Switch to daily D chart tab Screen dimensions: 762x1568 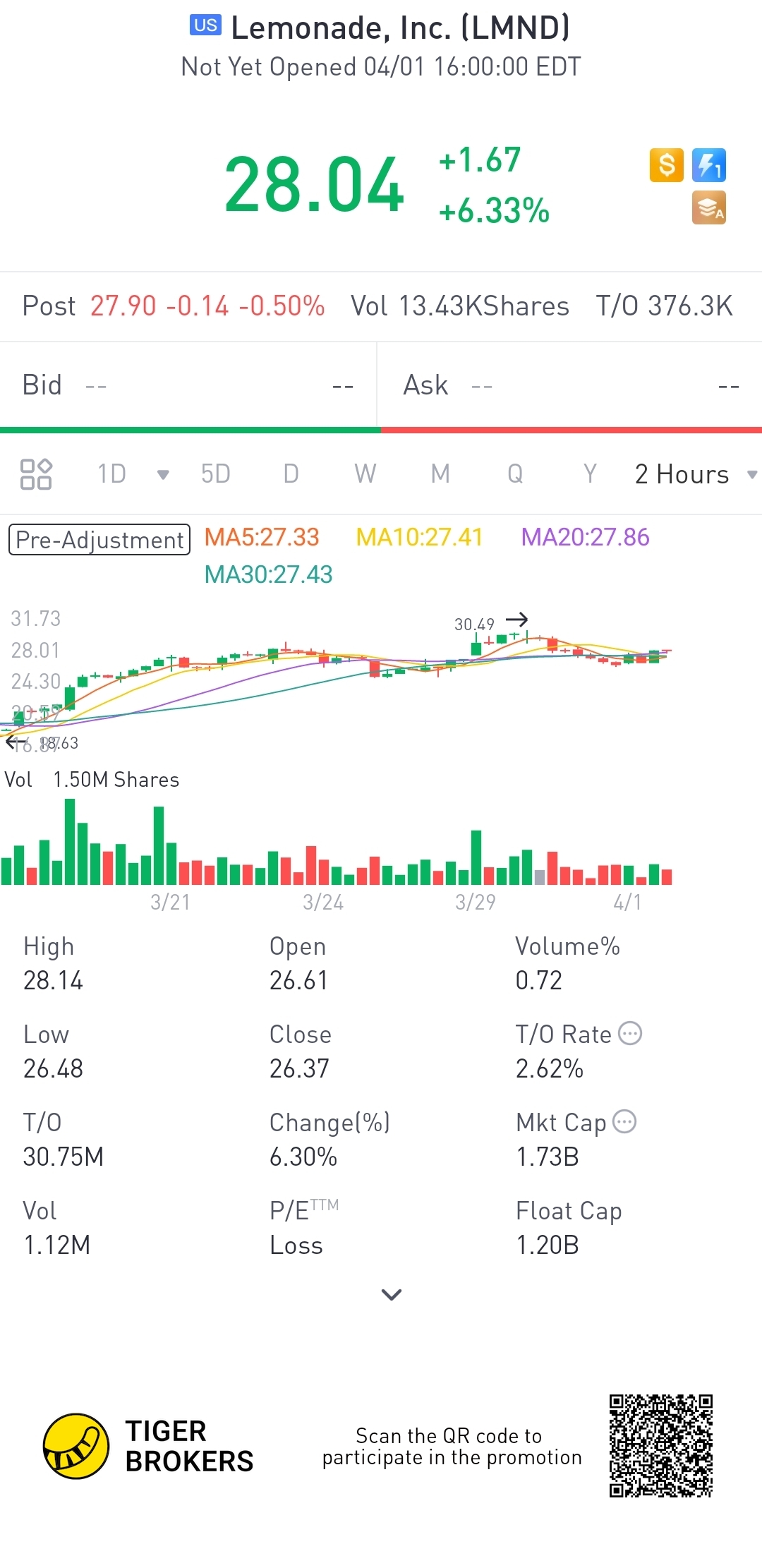pyautogui.click(x=291, y=474)
